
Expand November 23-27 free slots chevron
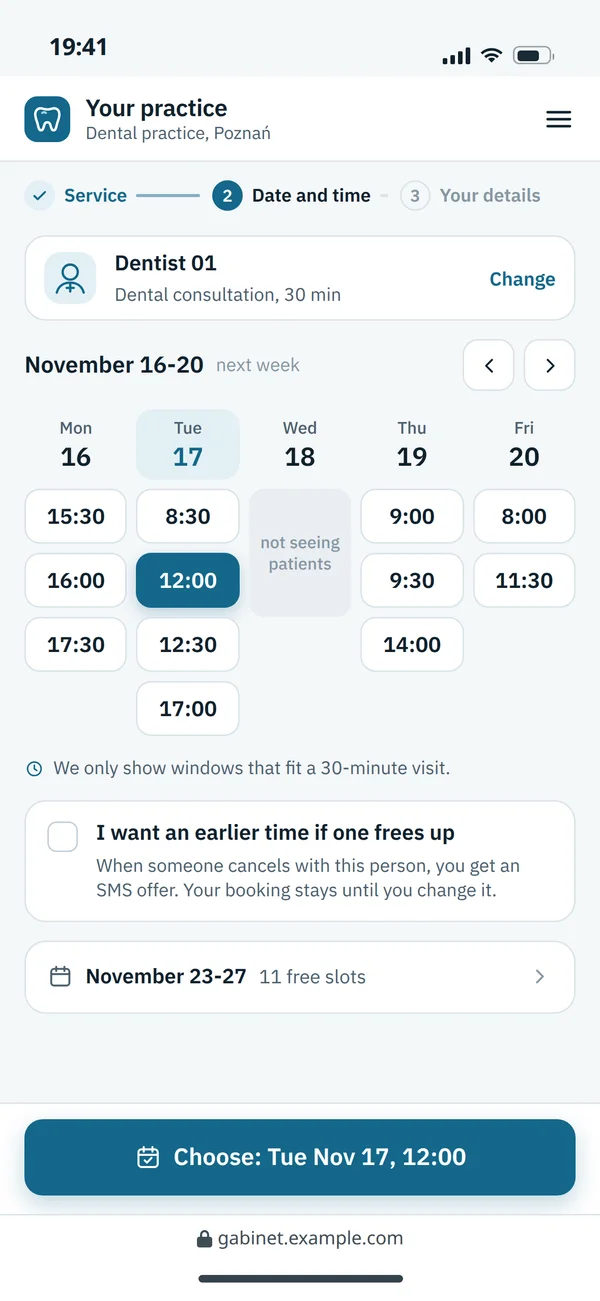[x=540, y=977]
